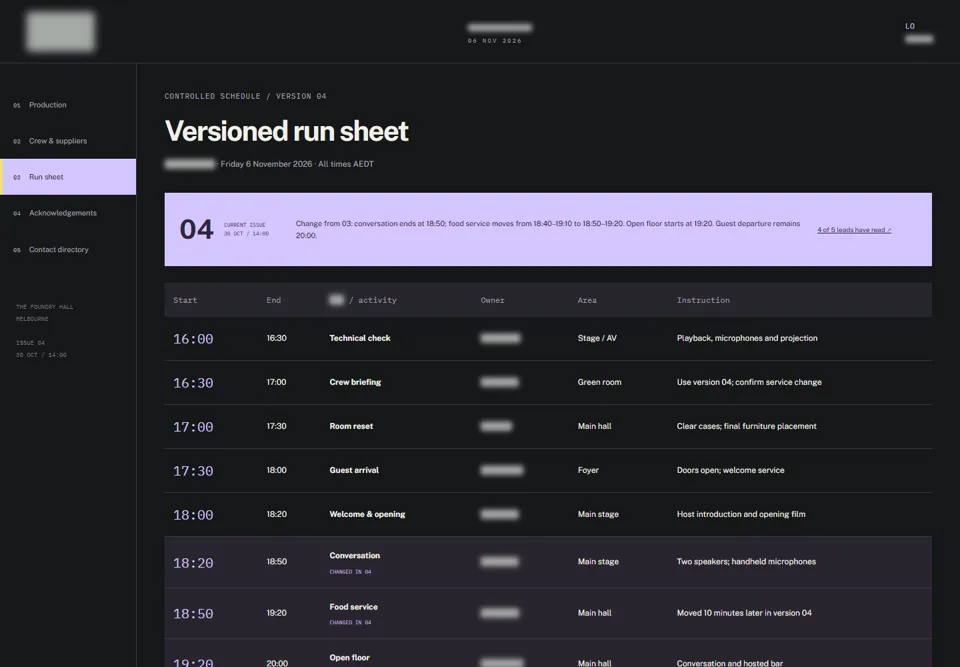Select the Crew briefing activity

355,382
